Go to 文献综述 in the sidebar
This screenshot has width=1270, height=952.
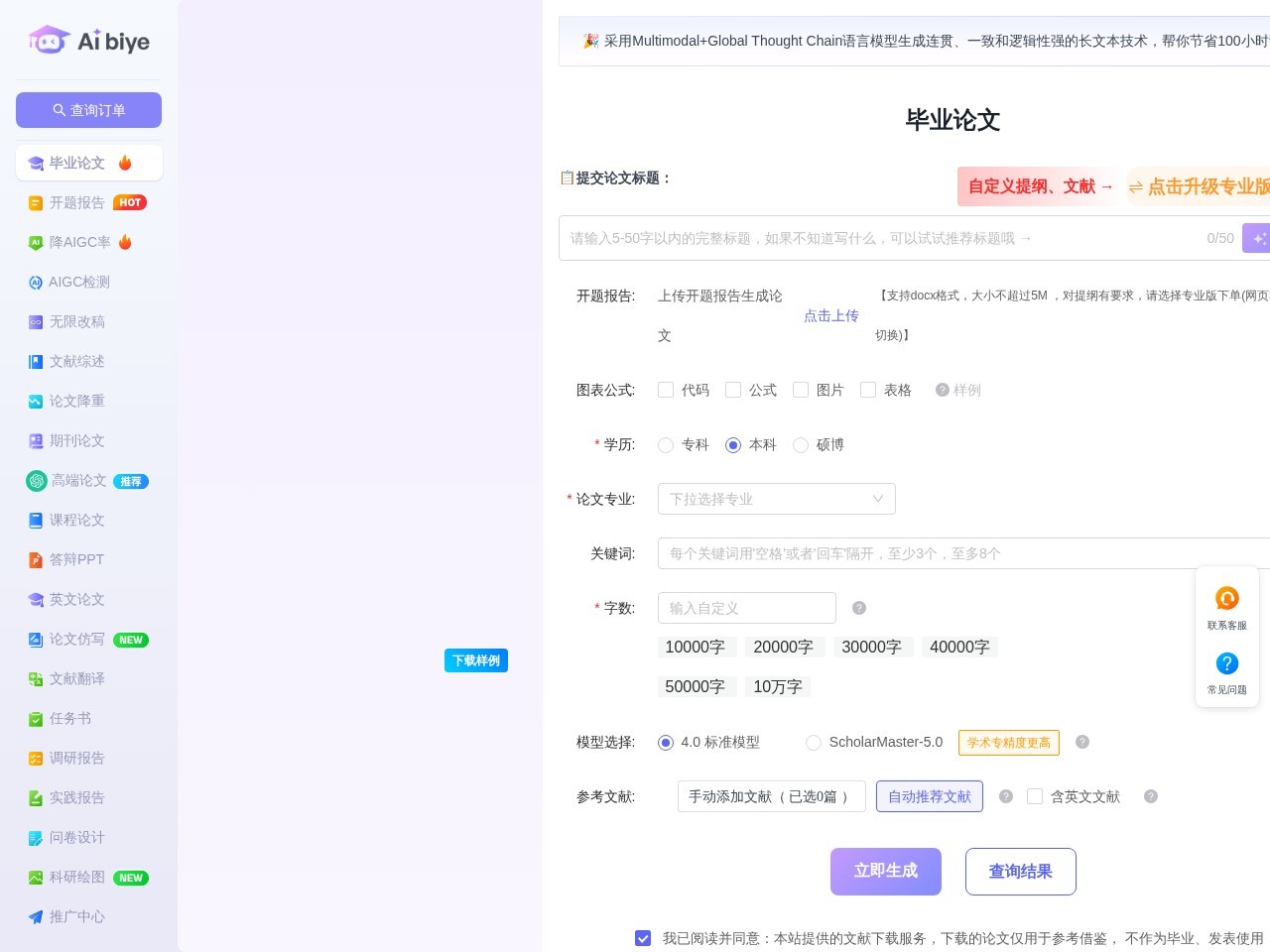pos(77,361)
